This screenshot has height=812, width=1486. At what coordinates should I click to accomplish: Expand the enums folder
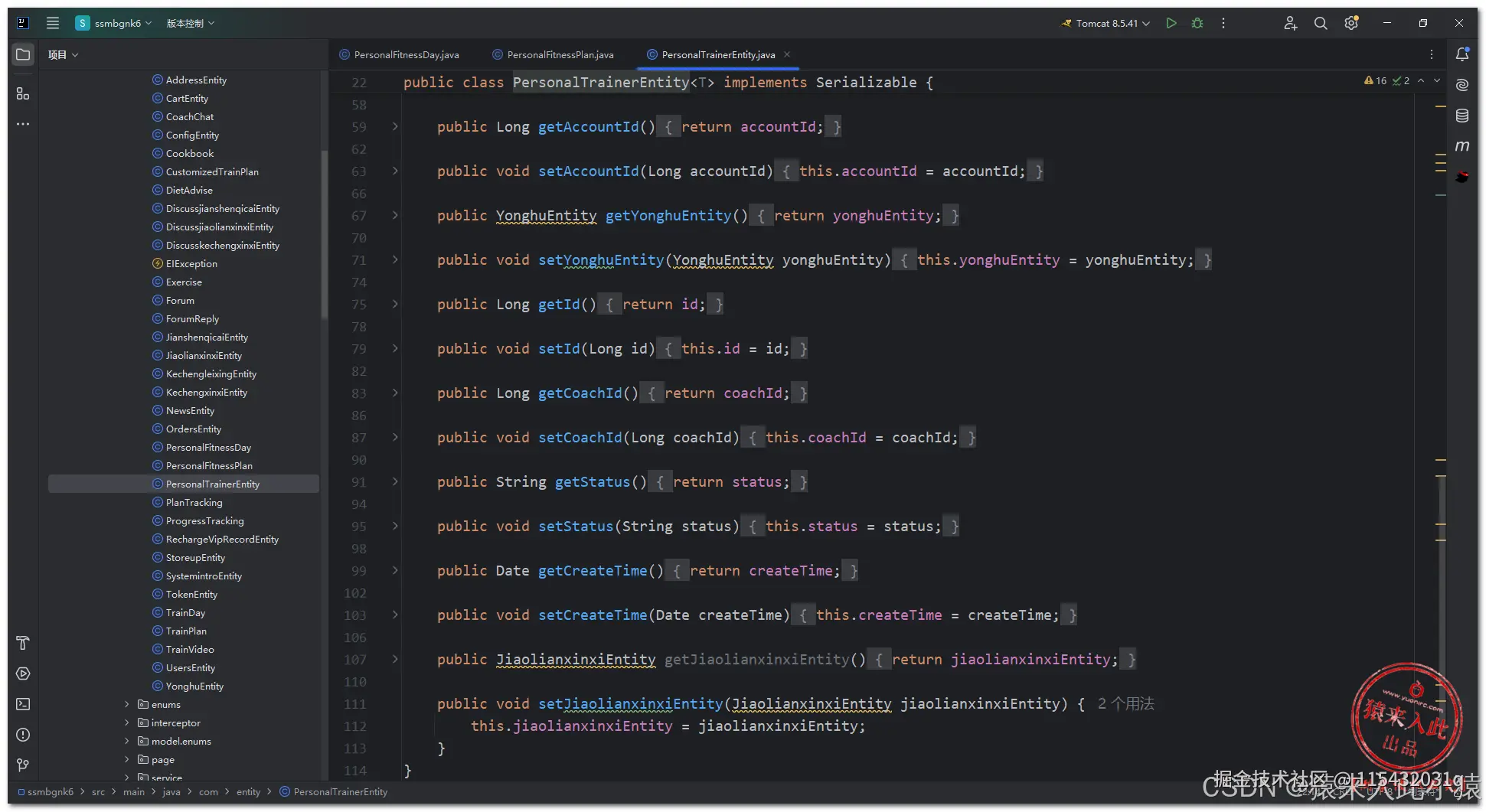[x=127, y=704]
